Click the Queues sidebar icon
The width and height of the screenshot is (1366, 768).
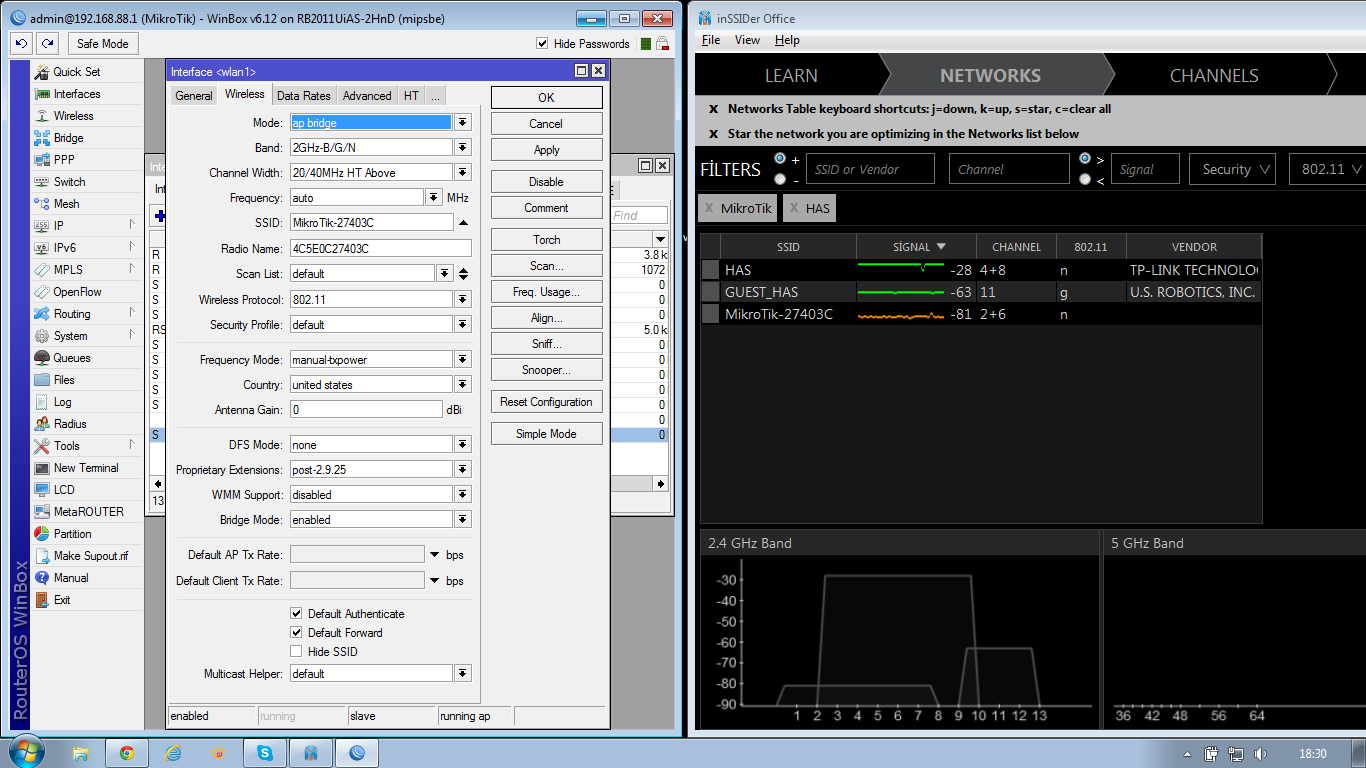pos(42,358)
